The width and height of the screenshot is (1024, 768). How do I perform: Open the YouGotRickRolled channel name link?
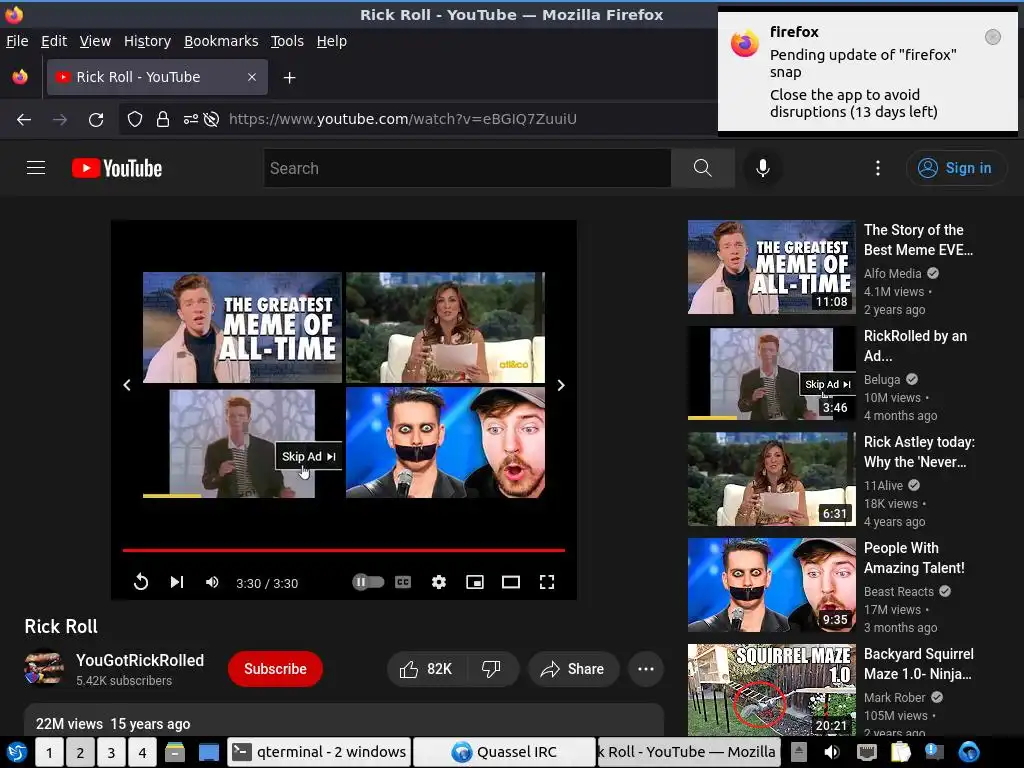click(x=140, y=660)
